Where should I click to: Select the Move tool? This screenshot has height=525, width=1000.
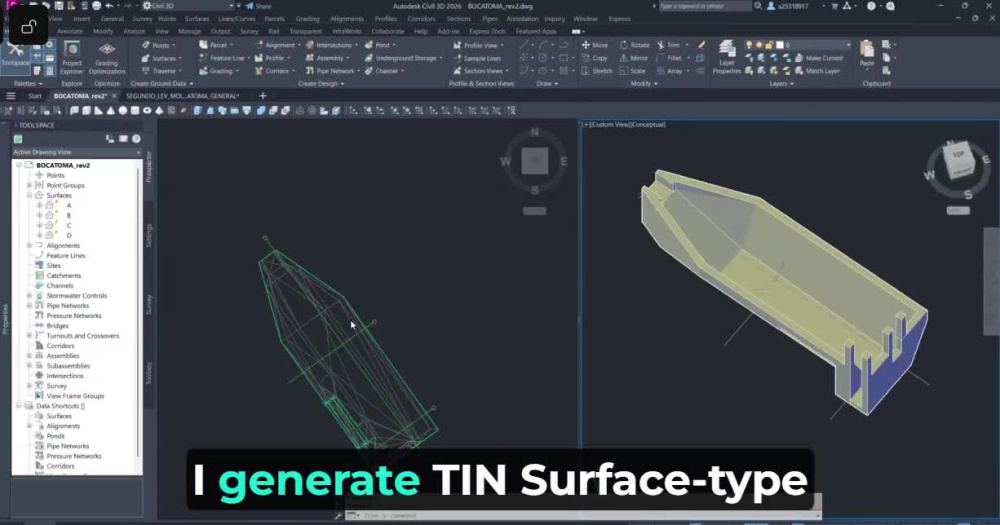tap(594, 45)
